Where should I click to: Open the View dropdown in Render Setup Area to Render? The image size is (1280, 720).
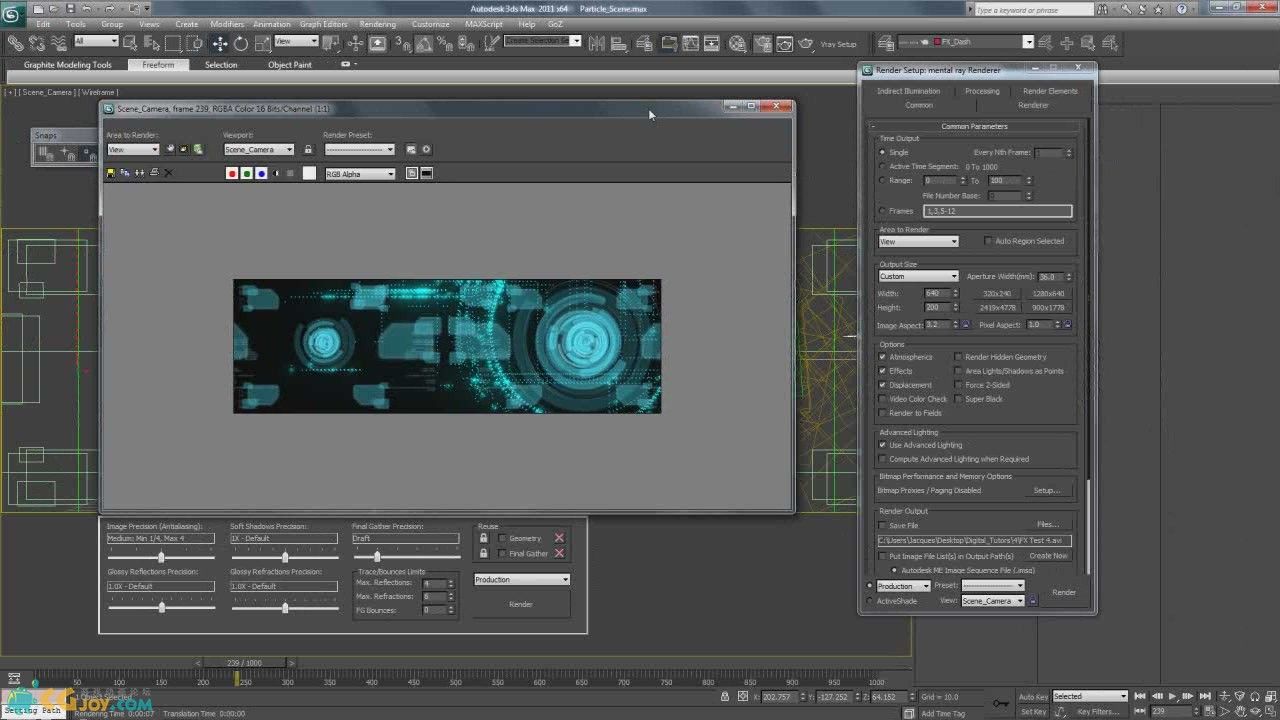(918, 241)
